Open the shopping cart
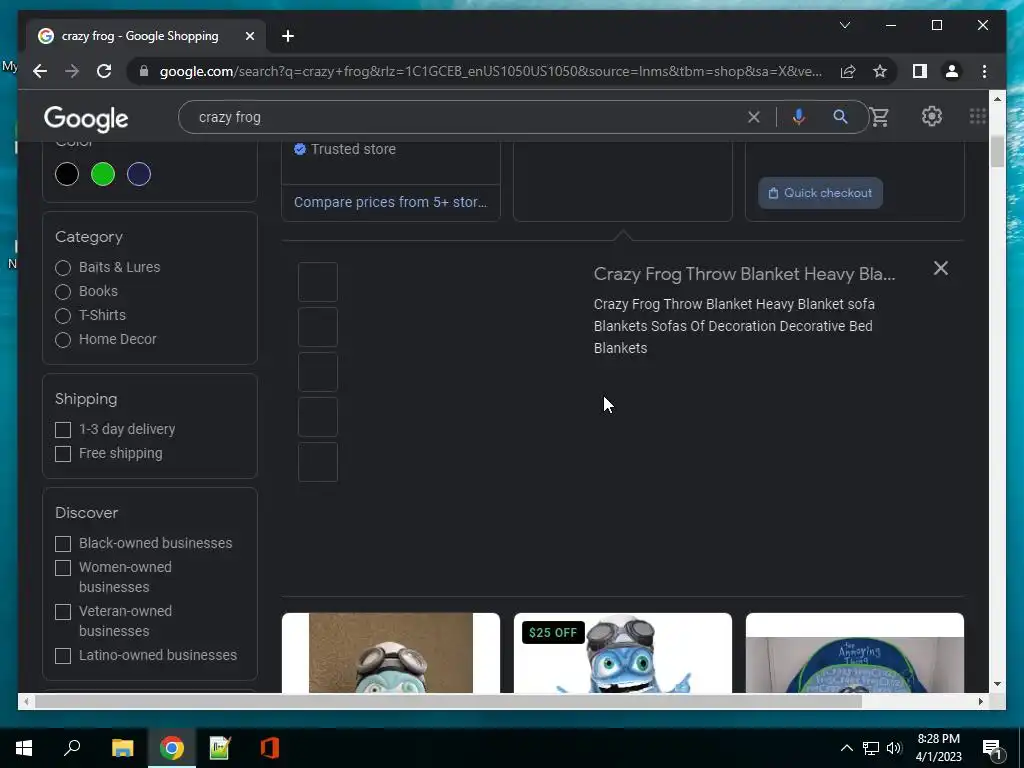Image resolution: width=1024 pixels, height=768 pixels. pos(880,117)
